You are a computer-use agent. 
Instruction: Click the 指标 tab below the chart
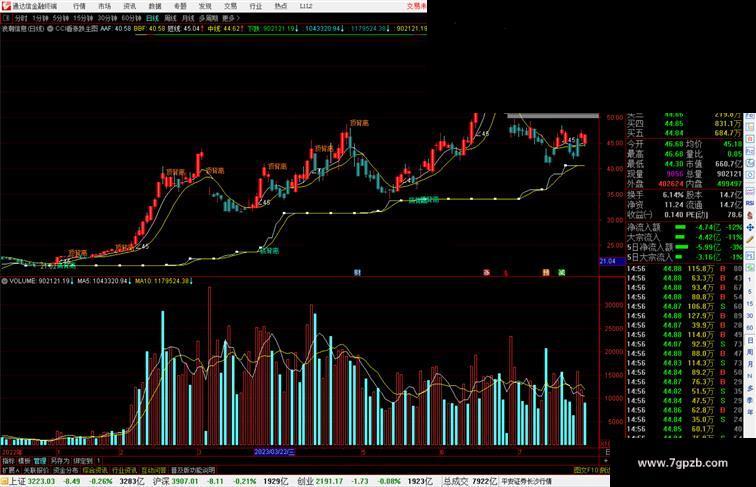click(x=8, y=461)
